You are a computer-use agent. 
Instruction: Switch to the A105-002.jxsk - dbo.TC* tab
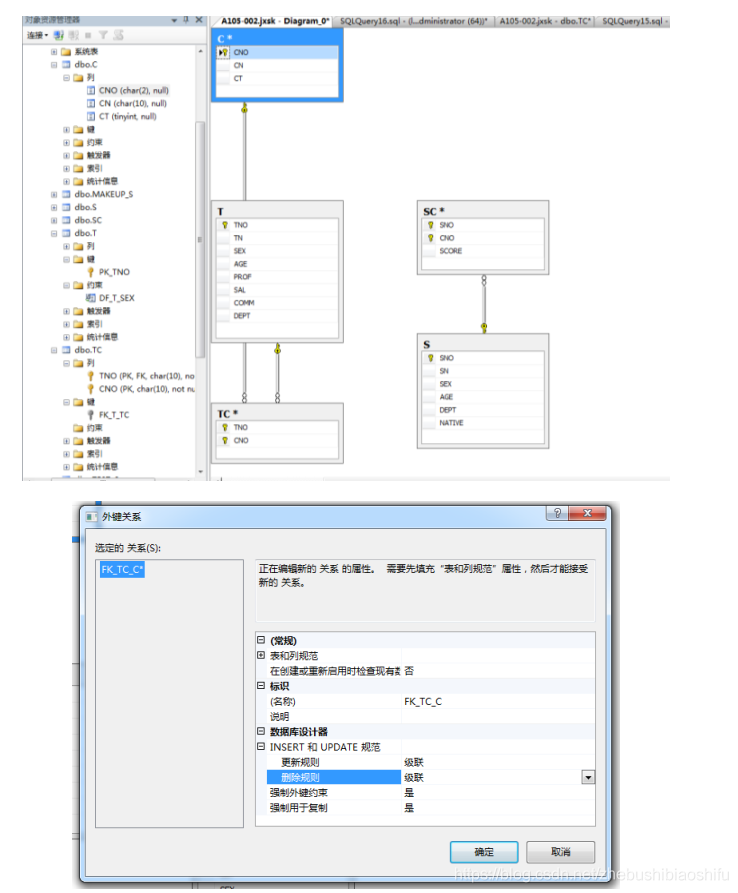(x=546, y=21)
